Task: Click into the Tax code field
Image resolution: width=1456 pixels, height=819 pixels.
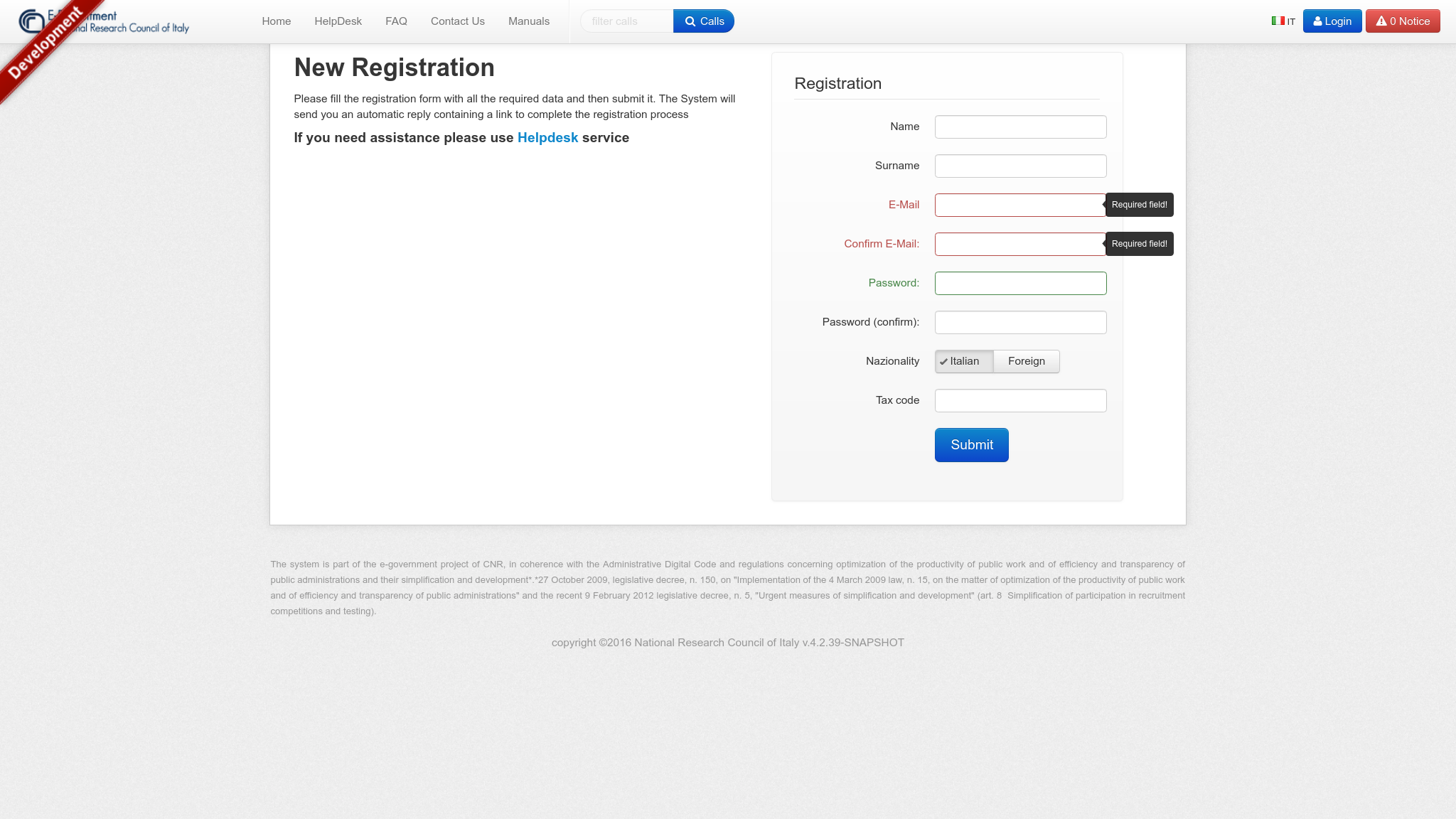Action: 1020,401
